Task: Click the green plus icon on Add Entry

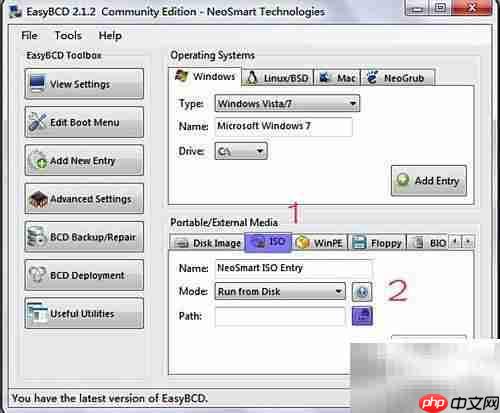Action: pyautogui.click(x=403, y=180)
